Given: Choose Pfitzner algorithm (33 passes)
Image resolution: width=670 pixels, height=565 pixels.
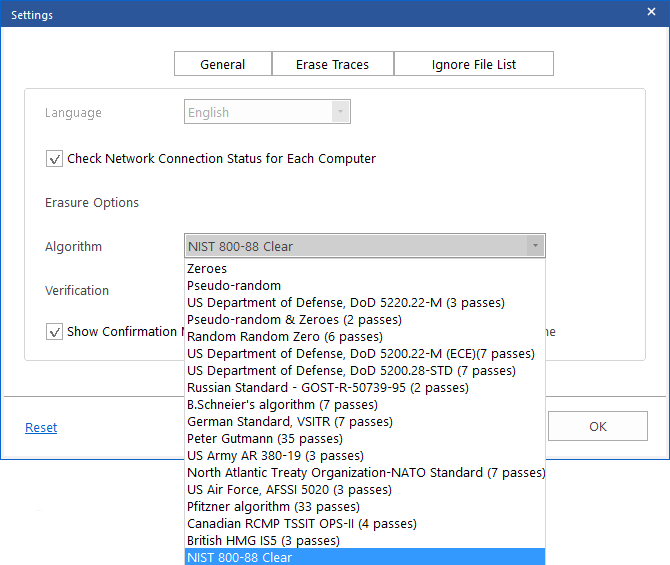Looking at the screenshot, I should (x=365, y=507).
